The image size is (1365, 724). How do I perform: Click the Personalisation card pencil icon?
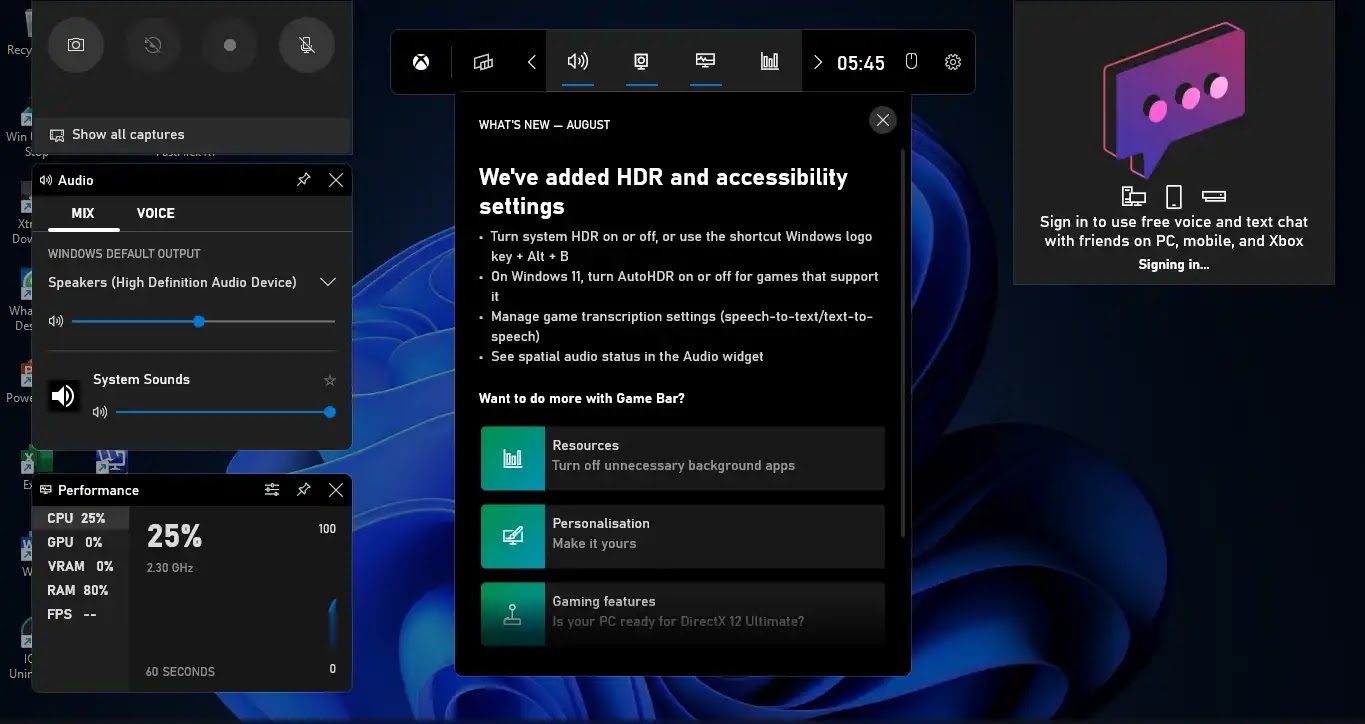(x=513, y=536)
